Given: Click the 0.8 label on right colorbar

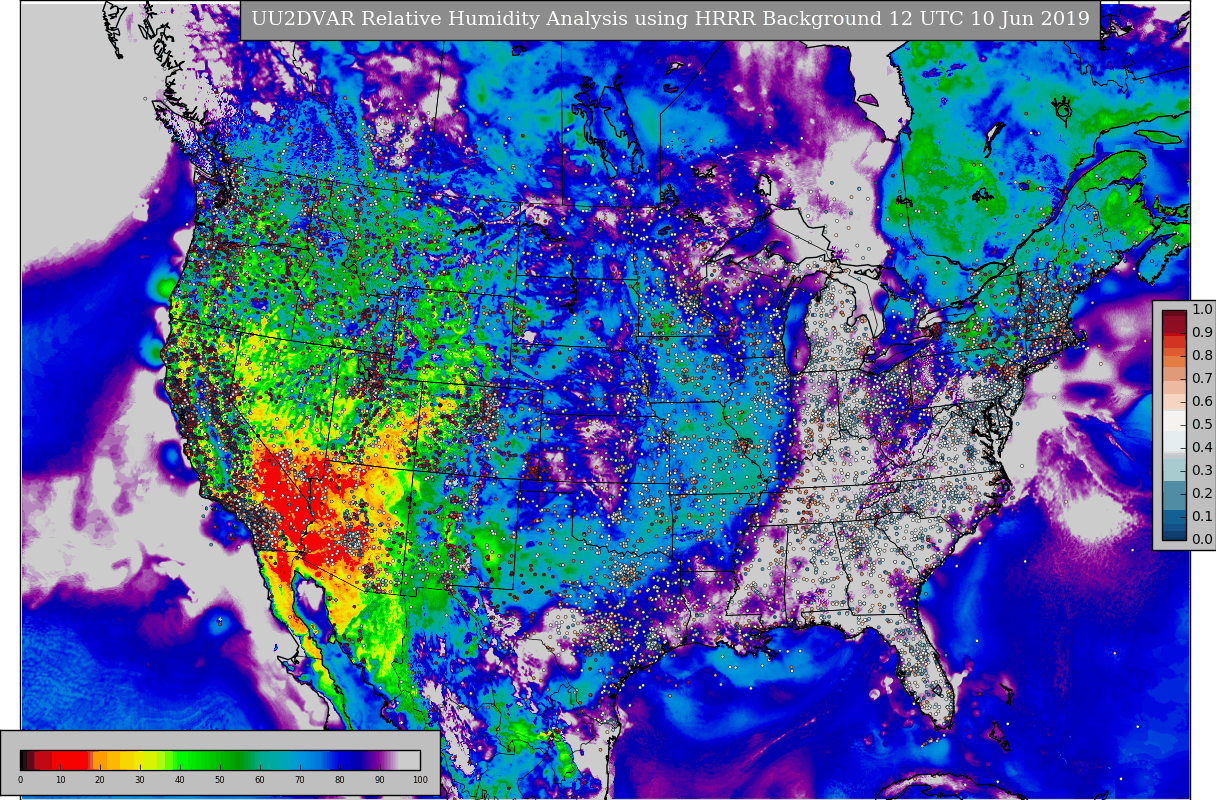Looking at the screenshot, I should click(x=1202, y=356).
